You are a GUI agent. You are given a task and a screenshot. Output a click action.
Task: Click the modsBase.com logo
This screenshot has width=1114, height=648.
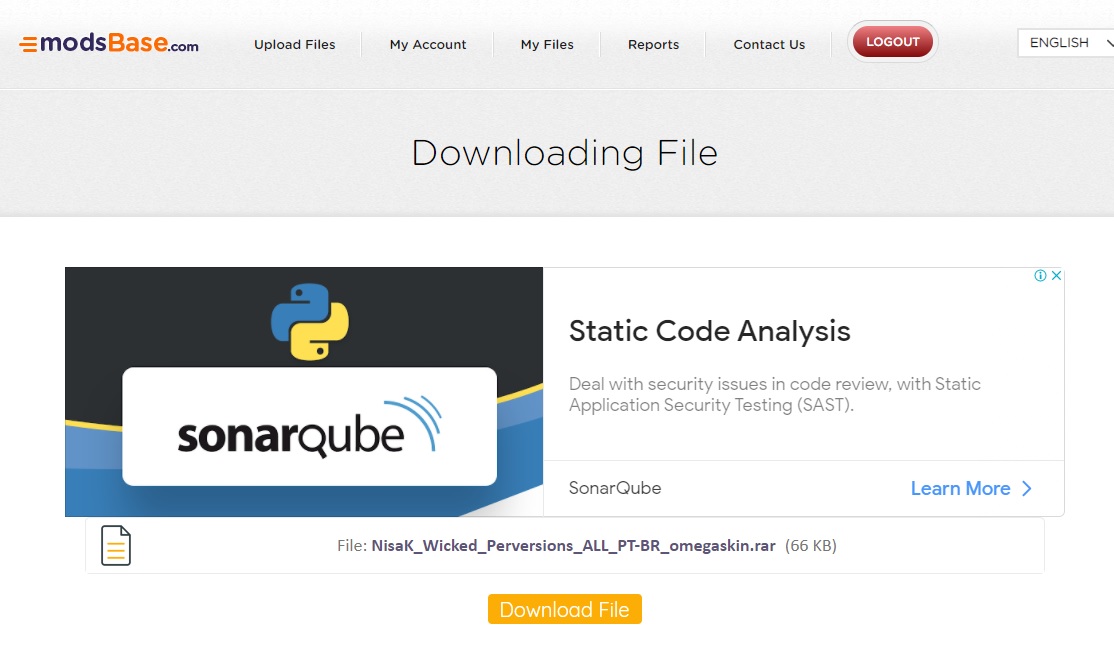pyautogui.click(x=109, y=43)
